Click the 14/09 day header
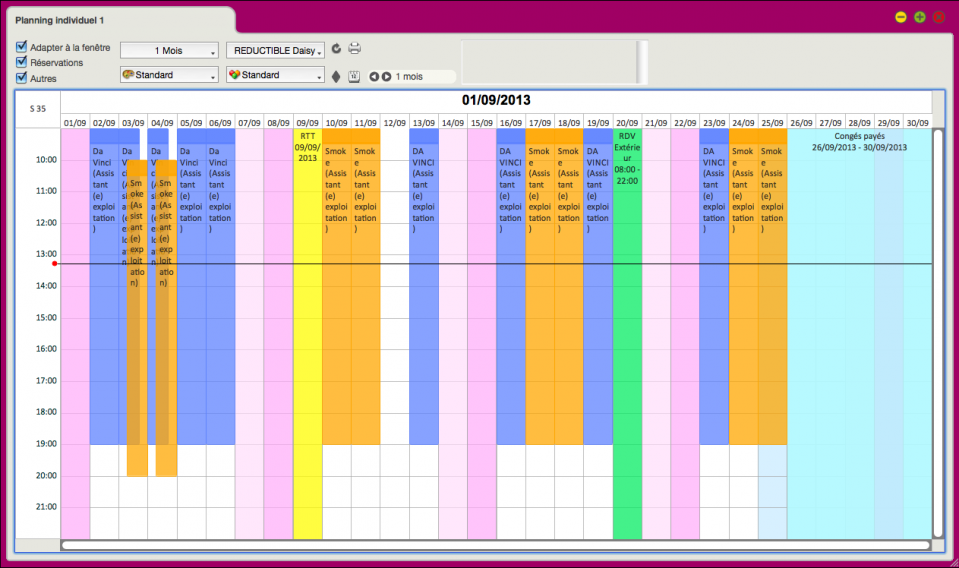 pos(453,123)
